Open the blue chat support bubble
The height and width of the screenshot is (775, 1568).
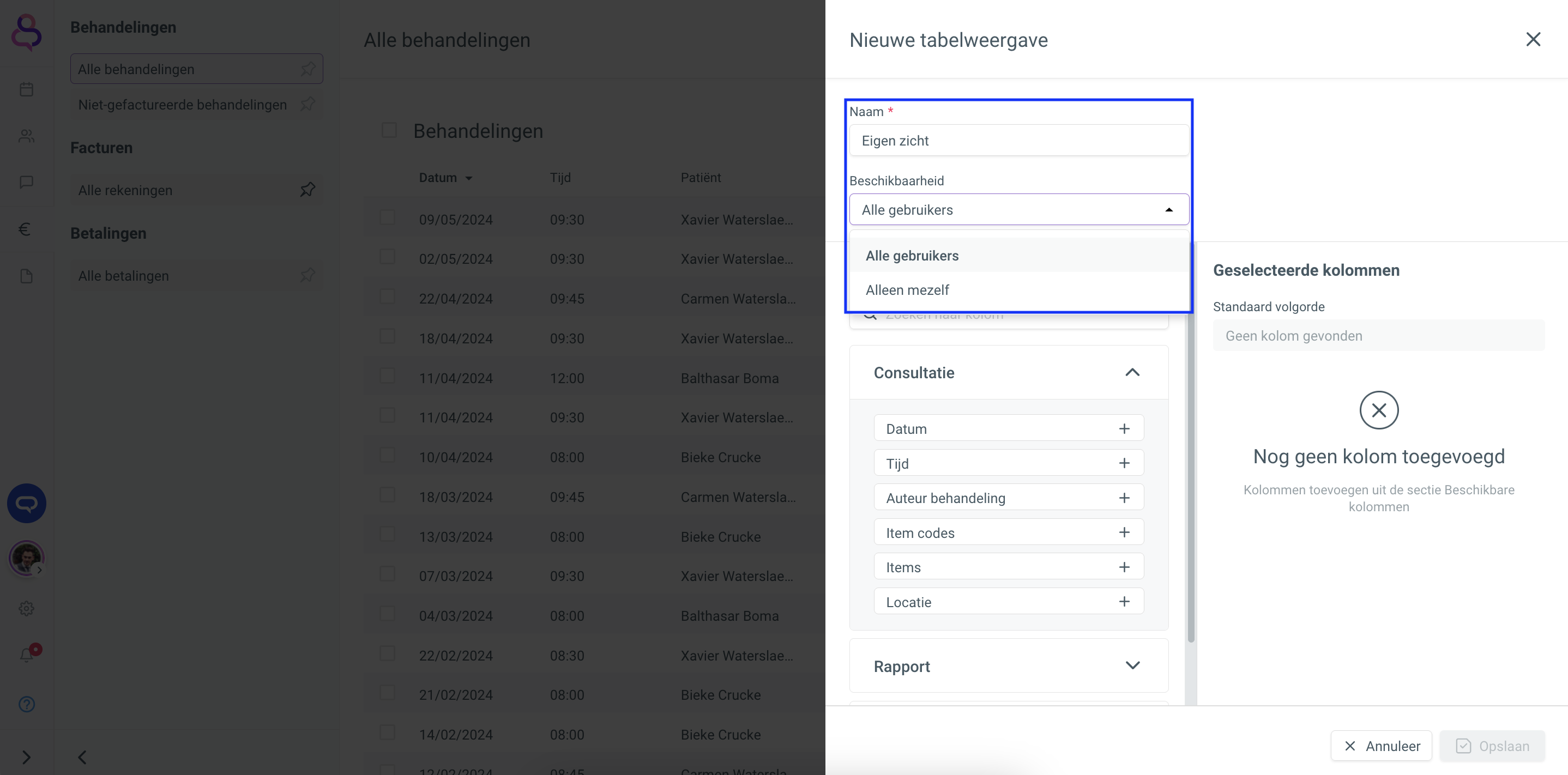click(x=26, y=503)
